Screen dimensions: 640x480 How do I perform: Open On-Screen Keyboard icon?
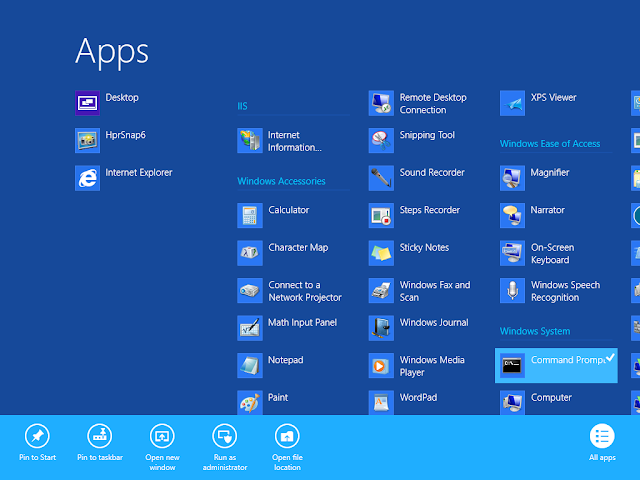(513, 253)
